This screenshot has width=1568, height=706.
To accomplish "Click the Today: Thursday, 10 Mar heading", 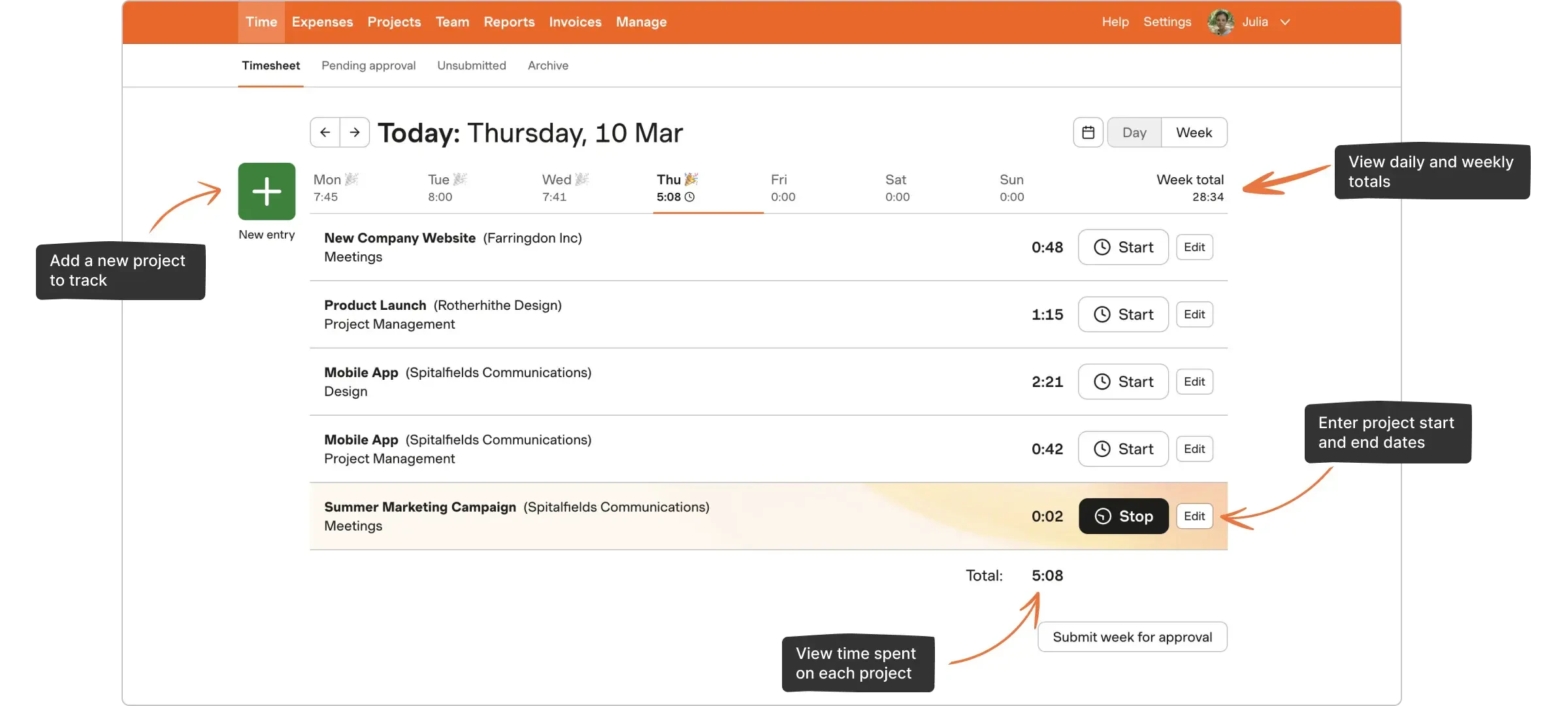I will pyautogui.click(x=530, y=133).
